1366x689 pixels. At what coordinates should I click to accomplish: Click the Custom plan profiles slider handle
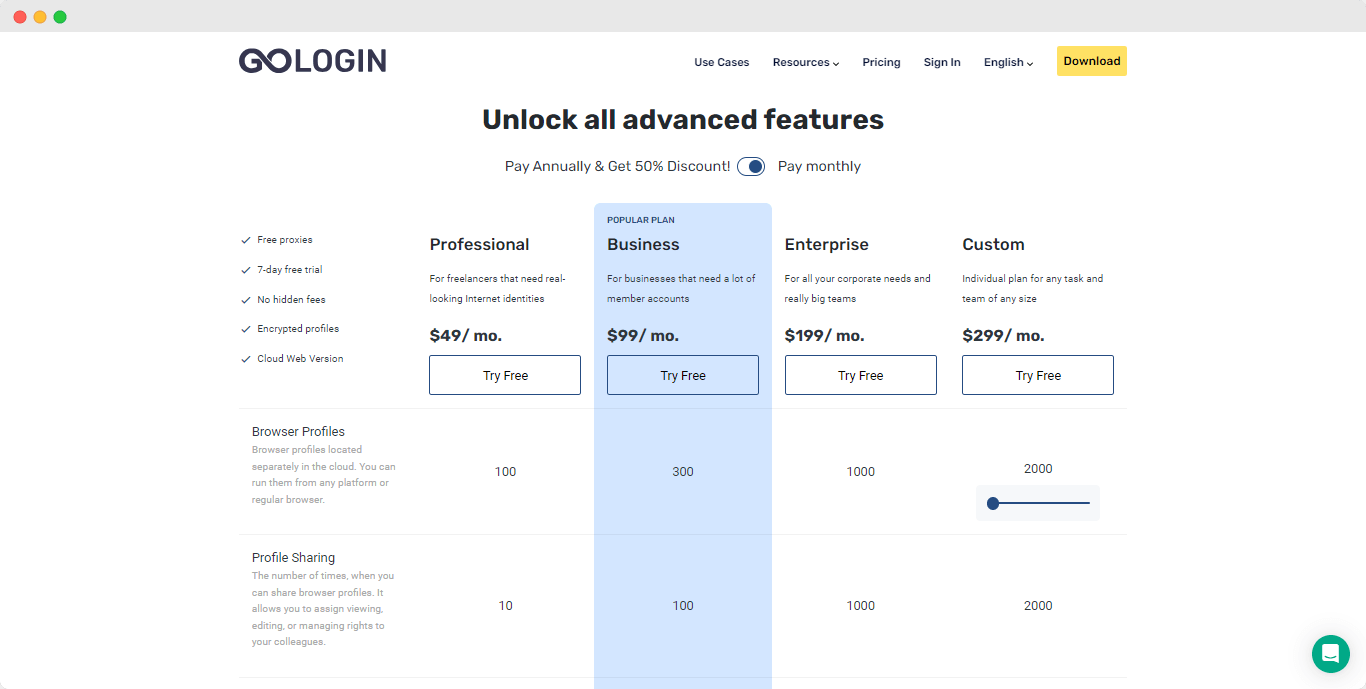pos(993,503)
